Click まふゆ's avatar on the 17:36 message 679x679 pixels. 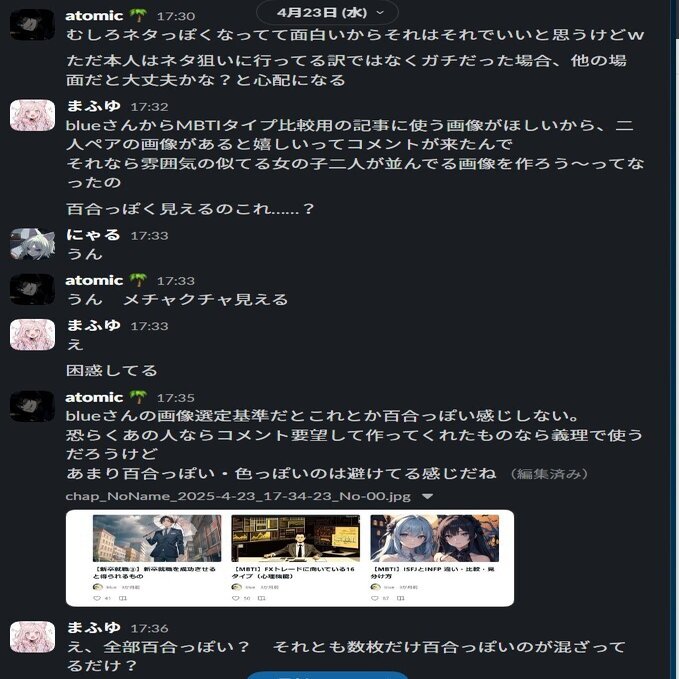[x=32, y=637]
